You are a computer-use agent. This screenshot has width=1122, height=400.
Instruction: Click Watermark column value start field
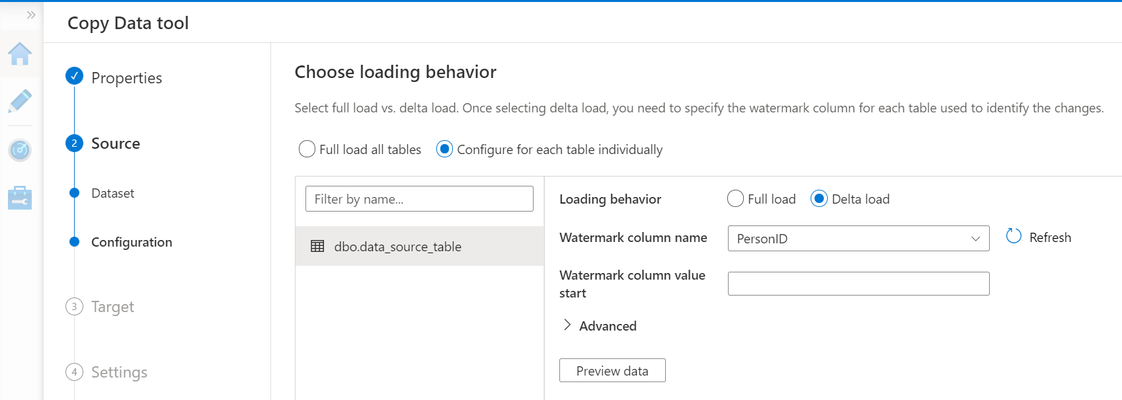click(x=858, y=283)
